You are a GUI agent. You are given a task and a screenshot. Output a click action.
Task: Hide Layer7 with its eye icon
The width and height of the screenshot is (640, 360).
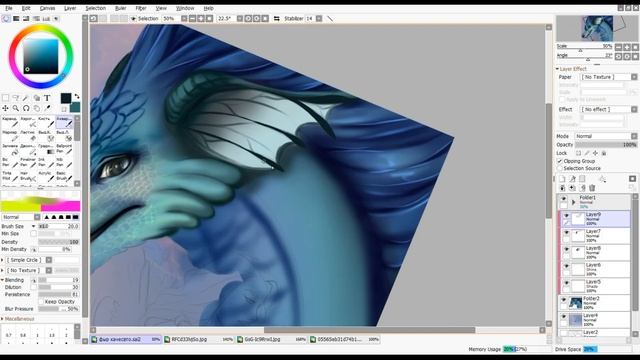click(x=566, y=232)
